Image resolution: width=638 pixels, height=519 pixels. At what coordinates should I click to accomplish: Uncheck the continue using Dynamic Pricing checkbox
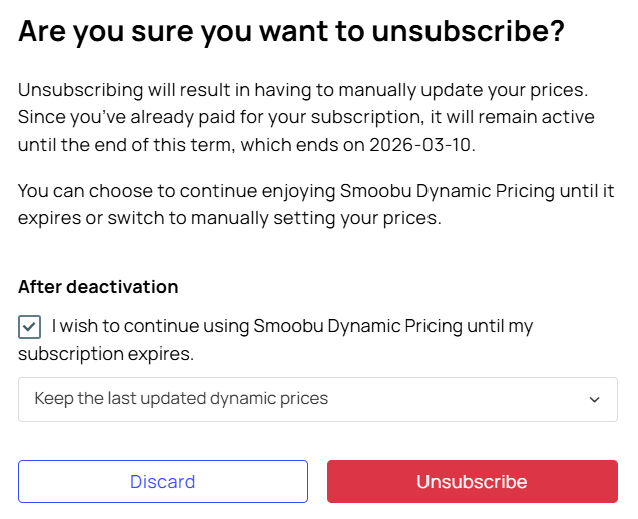[29, 327]
